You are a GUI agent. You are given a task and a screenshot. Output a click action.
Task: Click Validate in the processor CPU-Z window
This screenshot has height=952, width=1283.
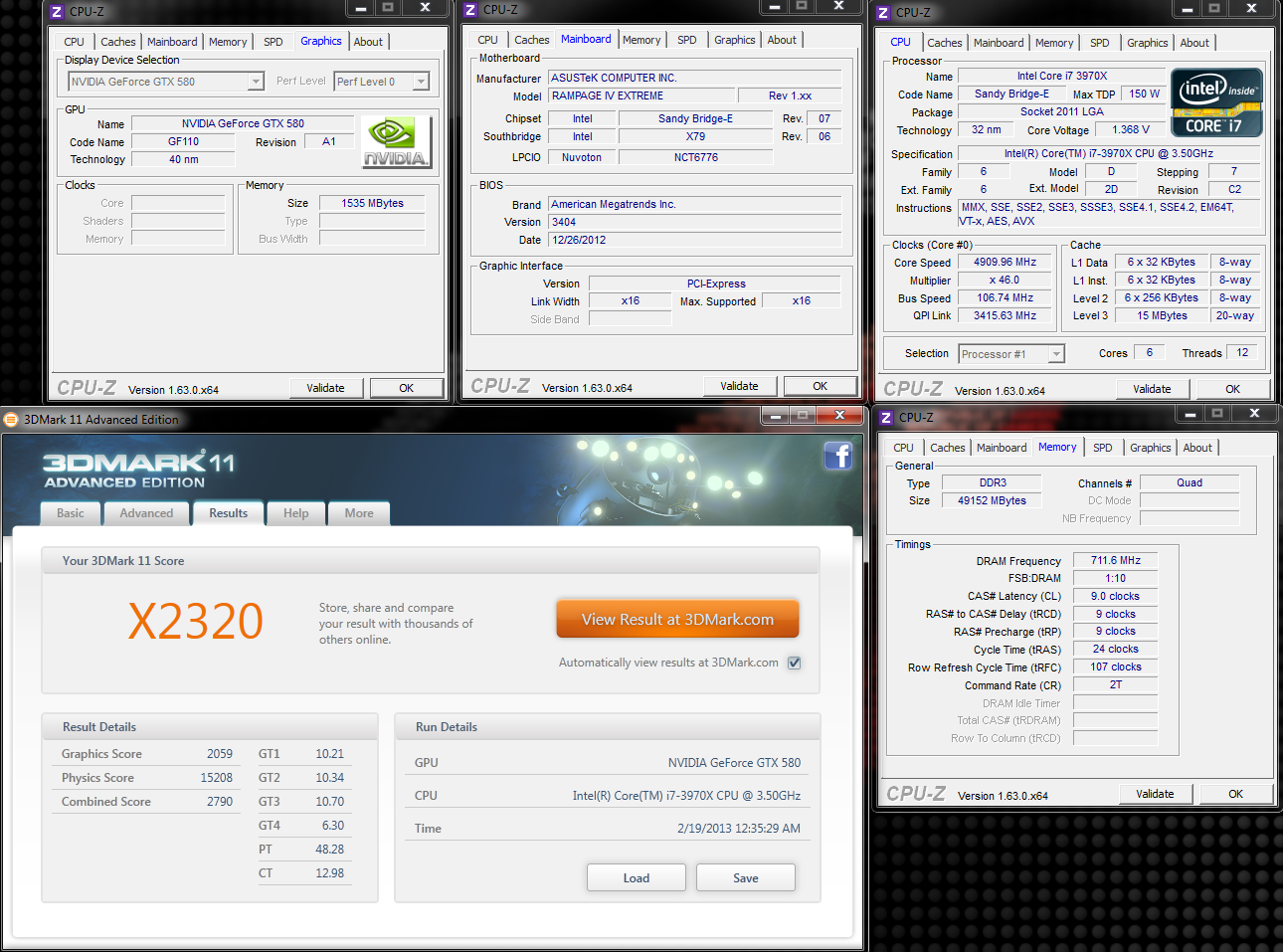[x=1152, y=389]
